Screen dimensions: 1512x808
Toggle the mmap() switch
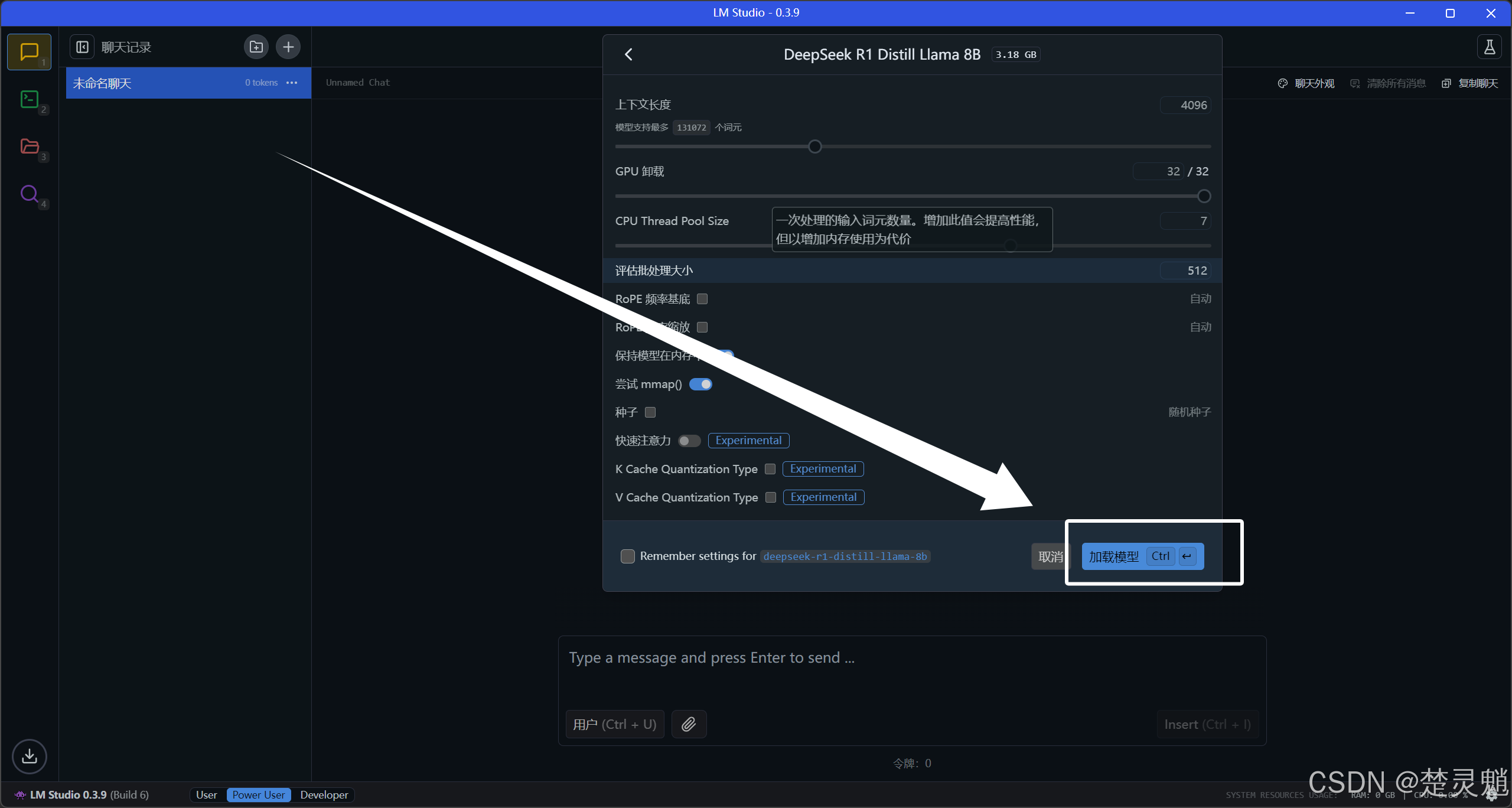(x=700, y=385)
